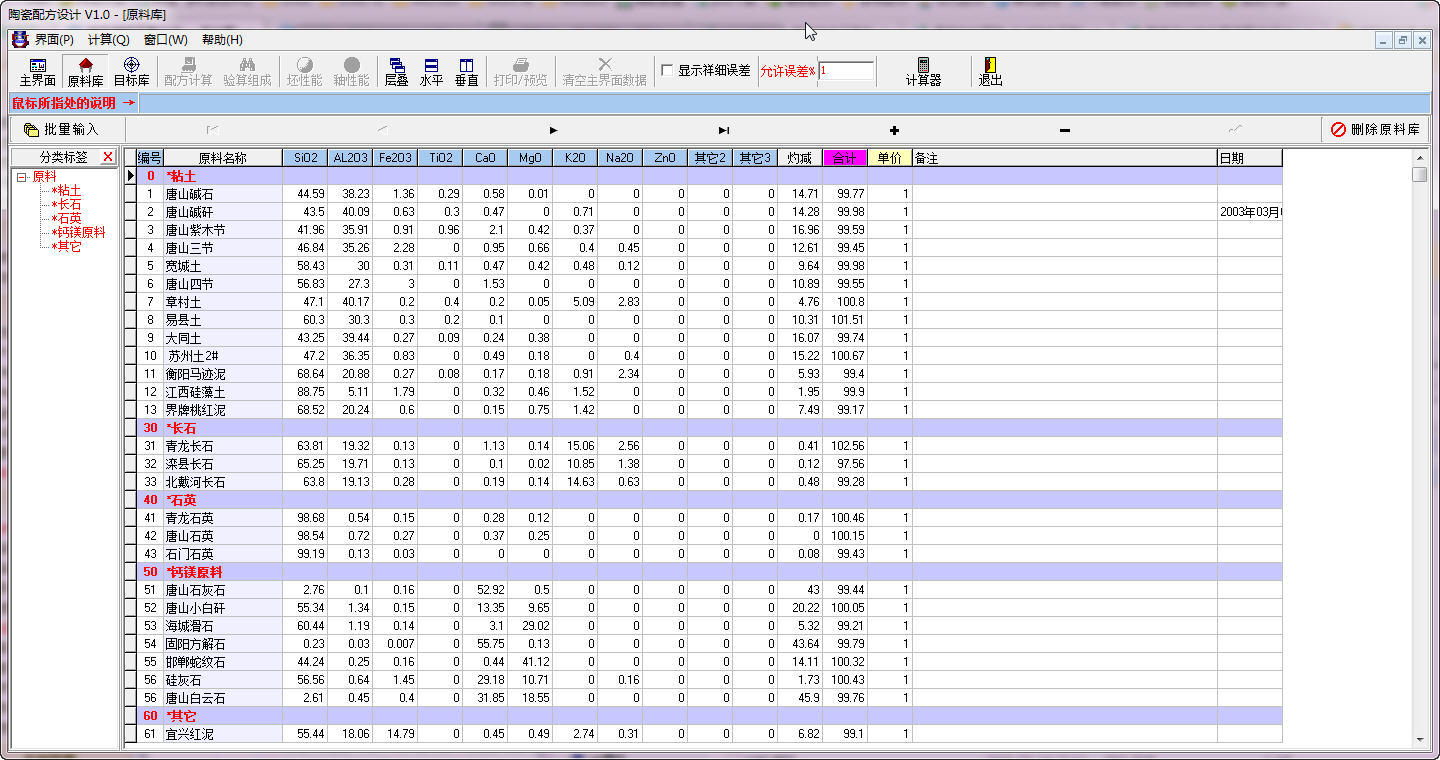Click the row selector of 唐山碱矸 row
1440x760 pixels.
pyautogui.click(x=130, y=212)
